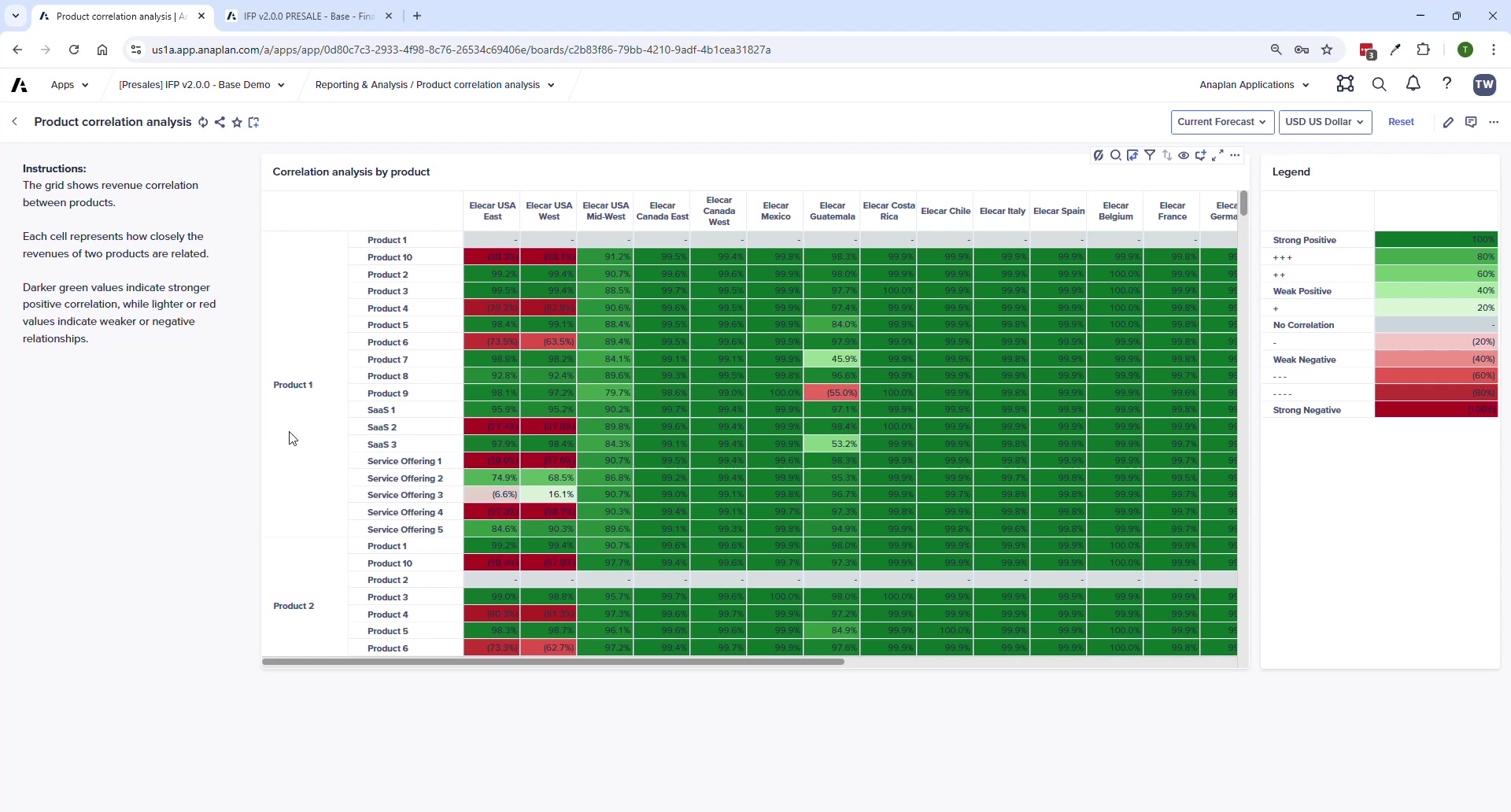1511x812 pixels.
Task: Change currency via USD US Dollar dropdown
Action: (1325, 122)
